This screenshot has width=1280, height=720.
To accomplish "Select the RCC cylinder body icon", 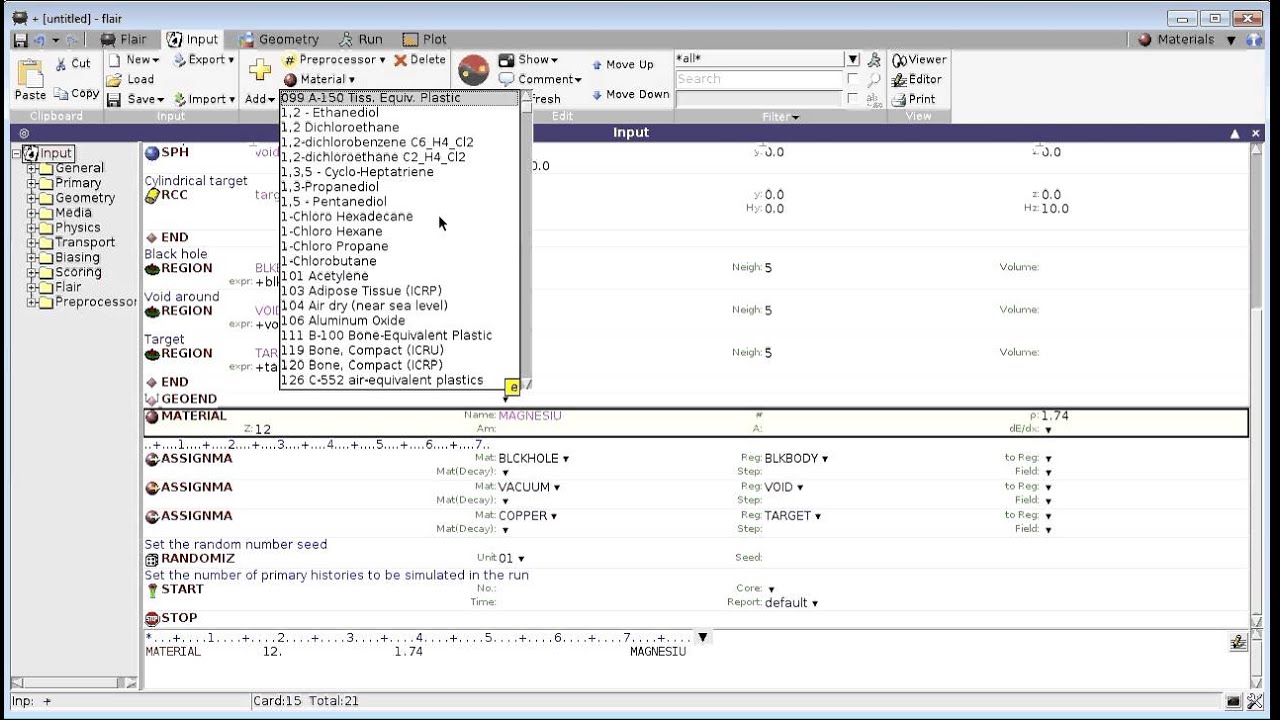I will coord(152,196).
